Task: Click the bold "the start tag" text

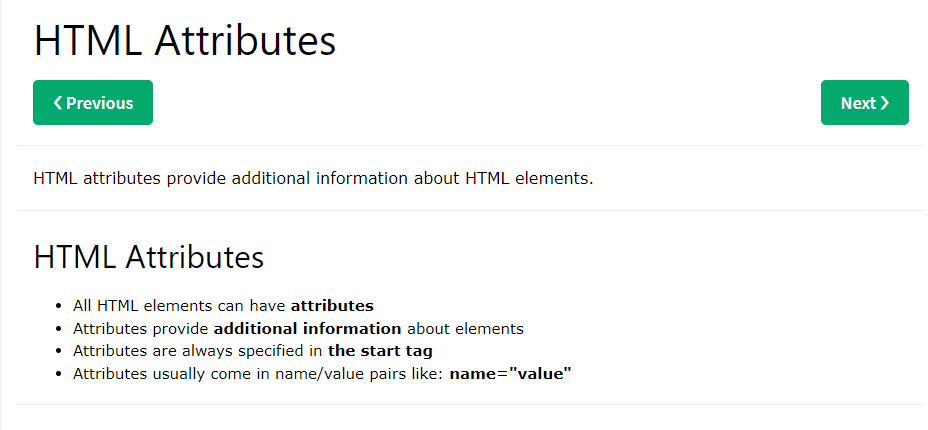Action: click(x=380, y=351)
